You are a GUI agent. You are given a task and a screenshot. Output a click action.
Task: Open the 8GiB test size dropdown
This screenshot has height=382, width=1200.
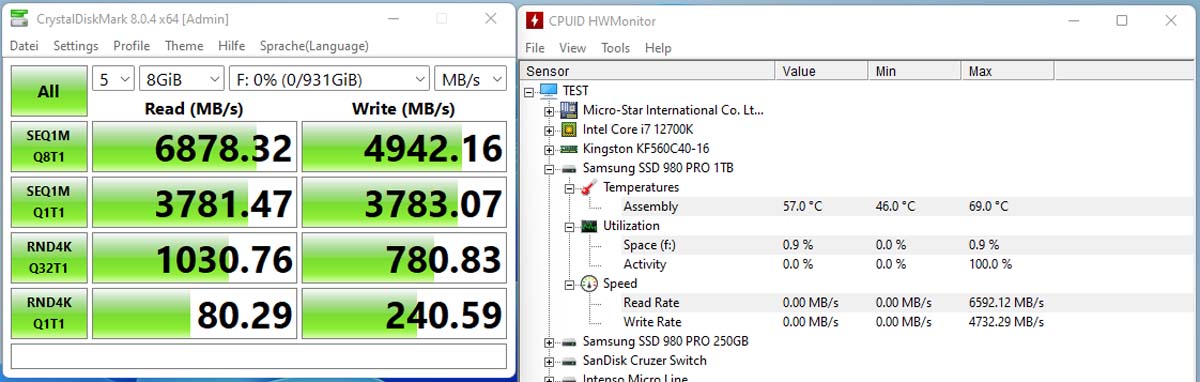point(181,79)
